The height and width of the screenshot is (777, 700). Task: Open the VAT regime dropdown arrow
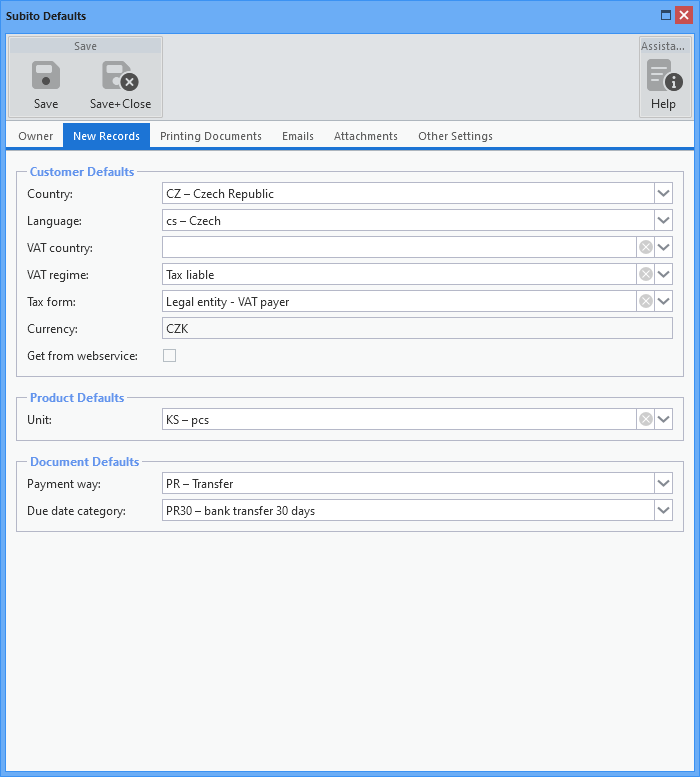click(x=663, y=274)
